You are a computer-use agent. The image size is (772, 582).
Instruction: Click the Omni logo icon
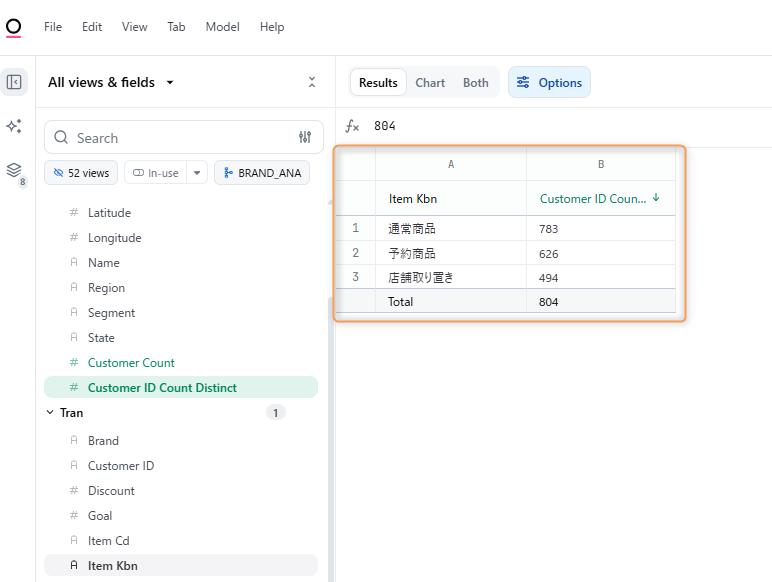click(14, 27)
